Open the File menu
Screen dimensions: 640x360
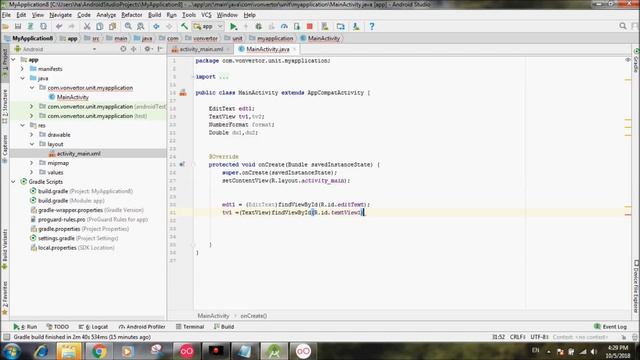6,15
